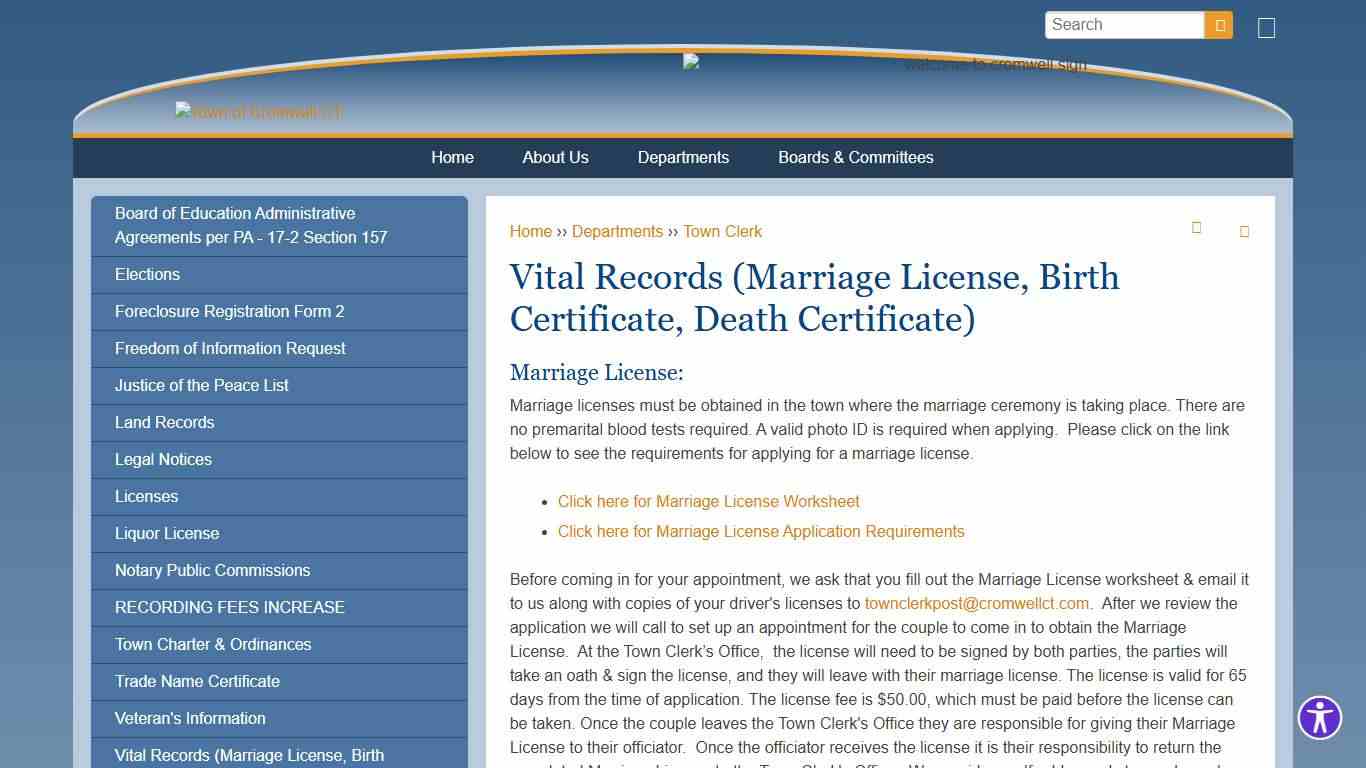The width and height of the screenshot is (1366, 768).
Task: Email the town clerk via townclerkpost@cromwellct.com
Action: (975, 603)
